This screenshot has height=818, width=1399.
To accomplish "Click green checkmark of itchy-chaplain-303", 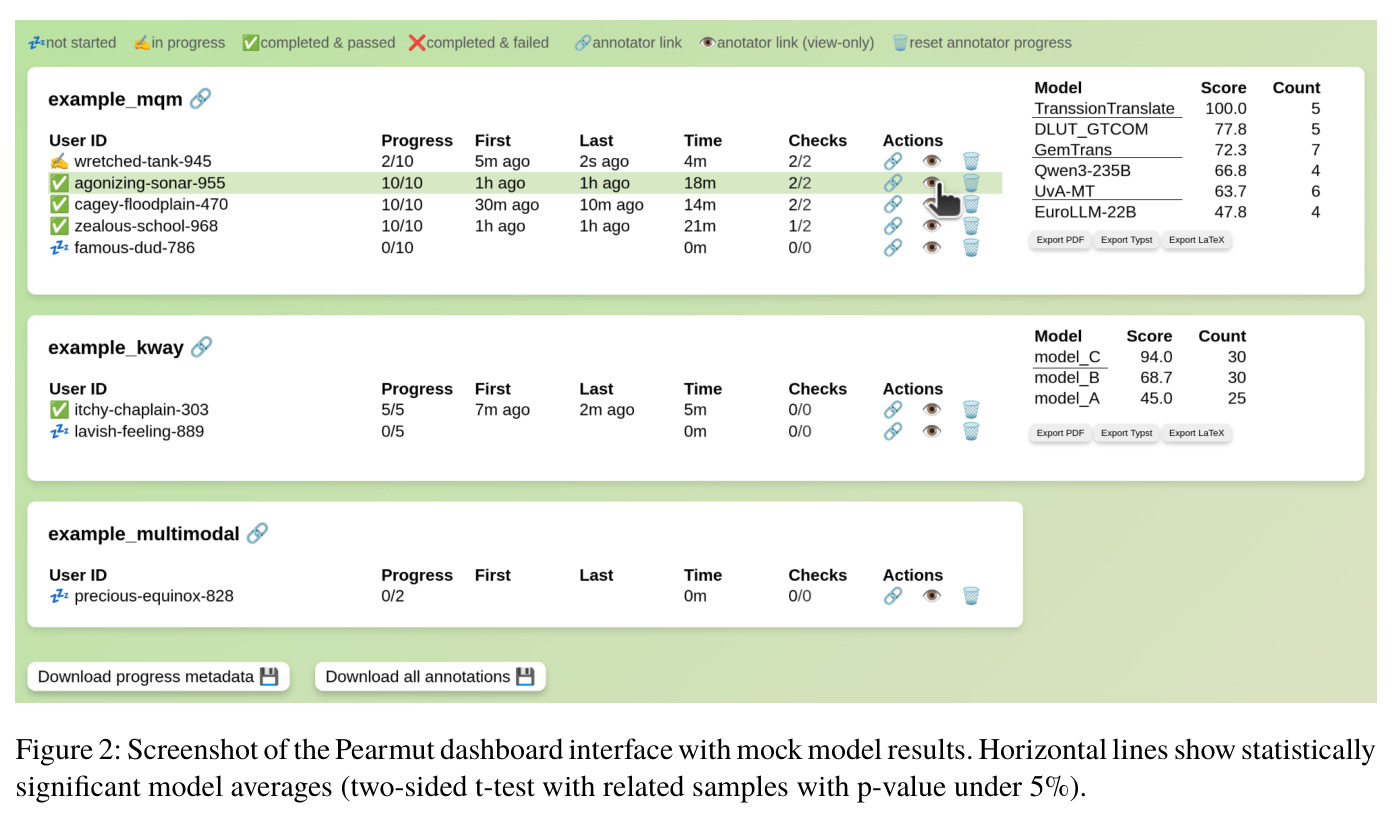I will click(59, 410).
